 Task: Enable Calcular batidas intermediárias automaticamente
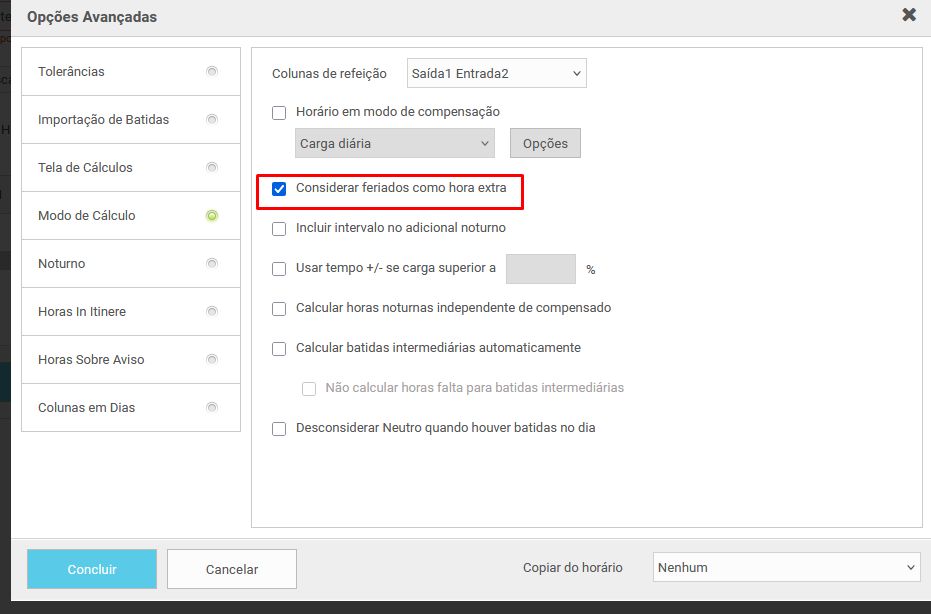pyautogui.click(x=279, y=348)
